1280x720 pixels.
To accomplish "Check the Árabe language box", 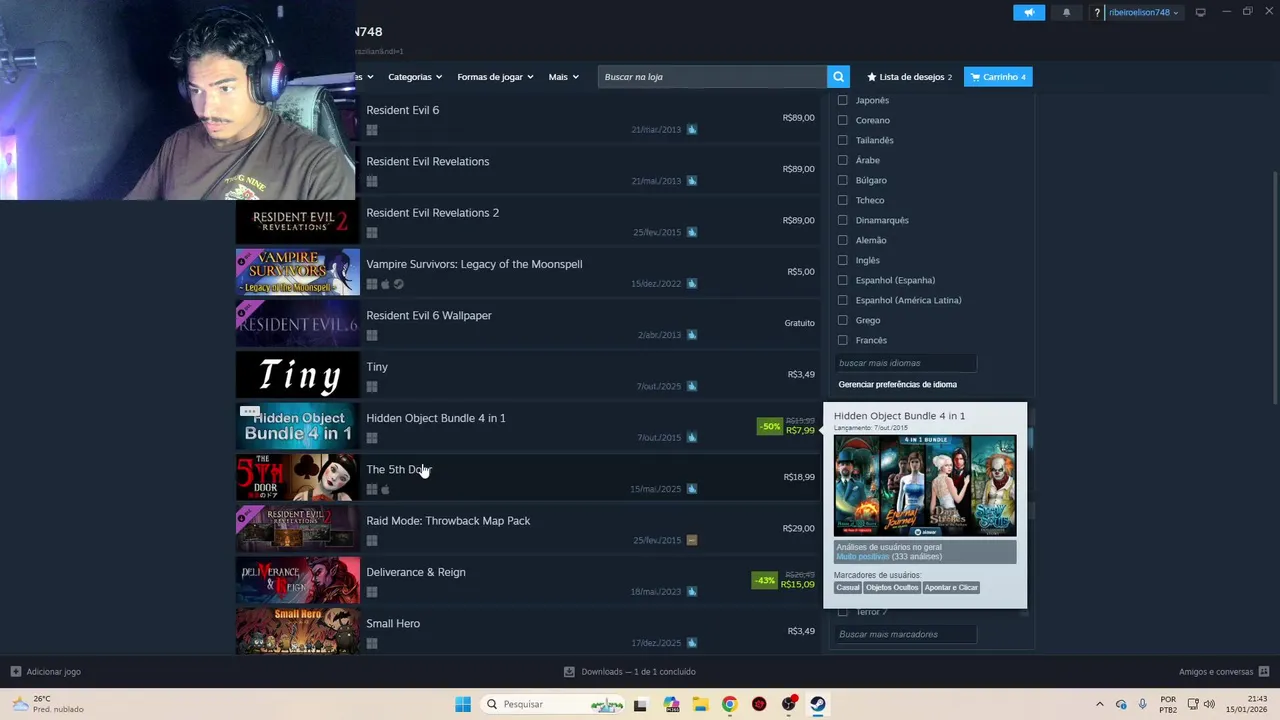I will pyautogui.click(x=842, y=160).
